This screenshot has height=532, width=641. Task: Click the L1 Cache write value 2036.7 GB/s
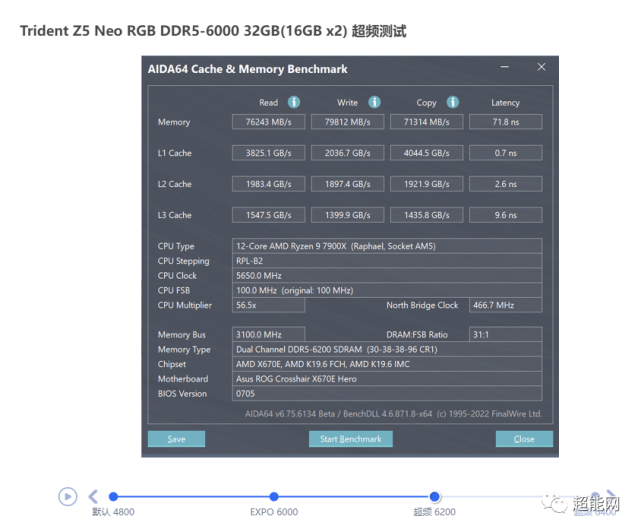(347, 153)
